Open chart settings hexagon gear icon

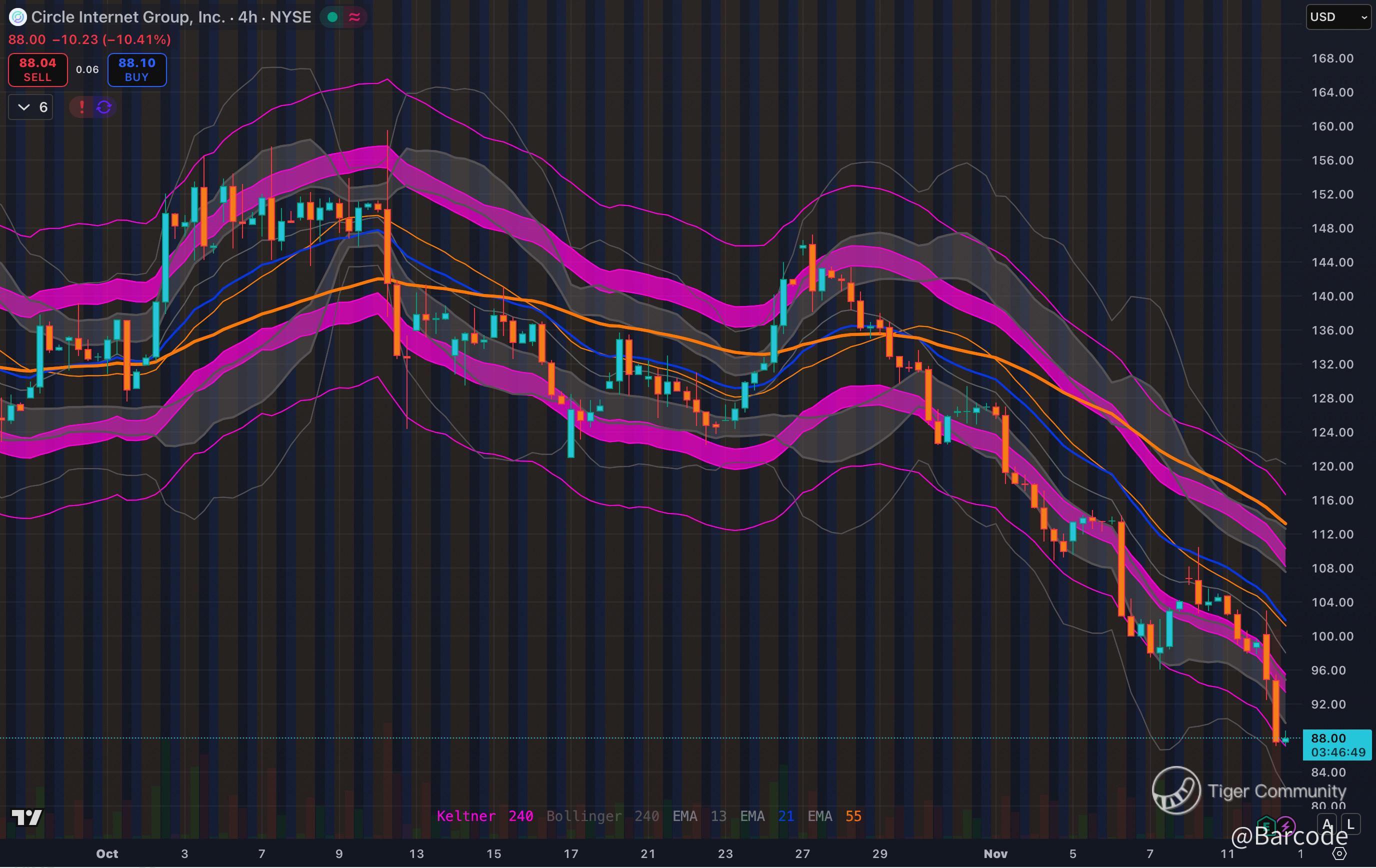click(1339, 853)
